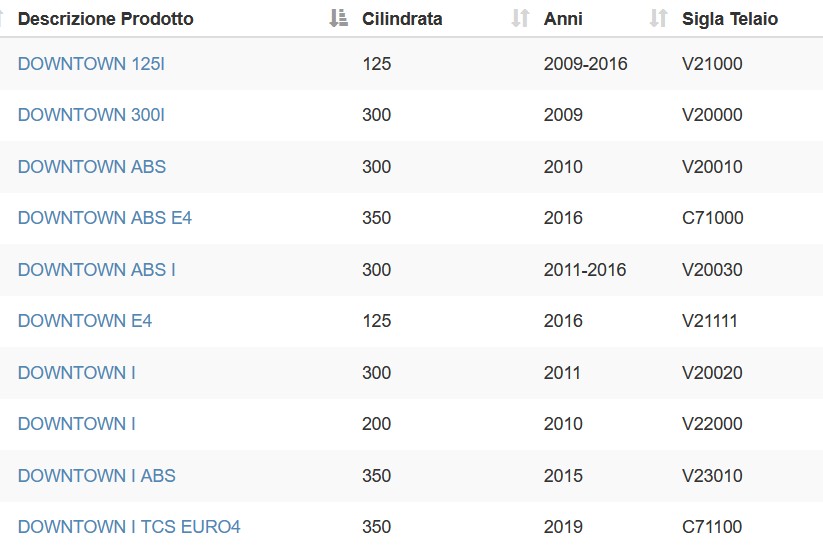Viewport: 823px width, 546px height.
Task: Open the DOWNTOWN I ABS link
Action: pyautogui.click(x=97, y=475)
